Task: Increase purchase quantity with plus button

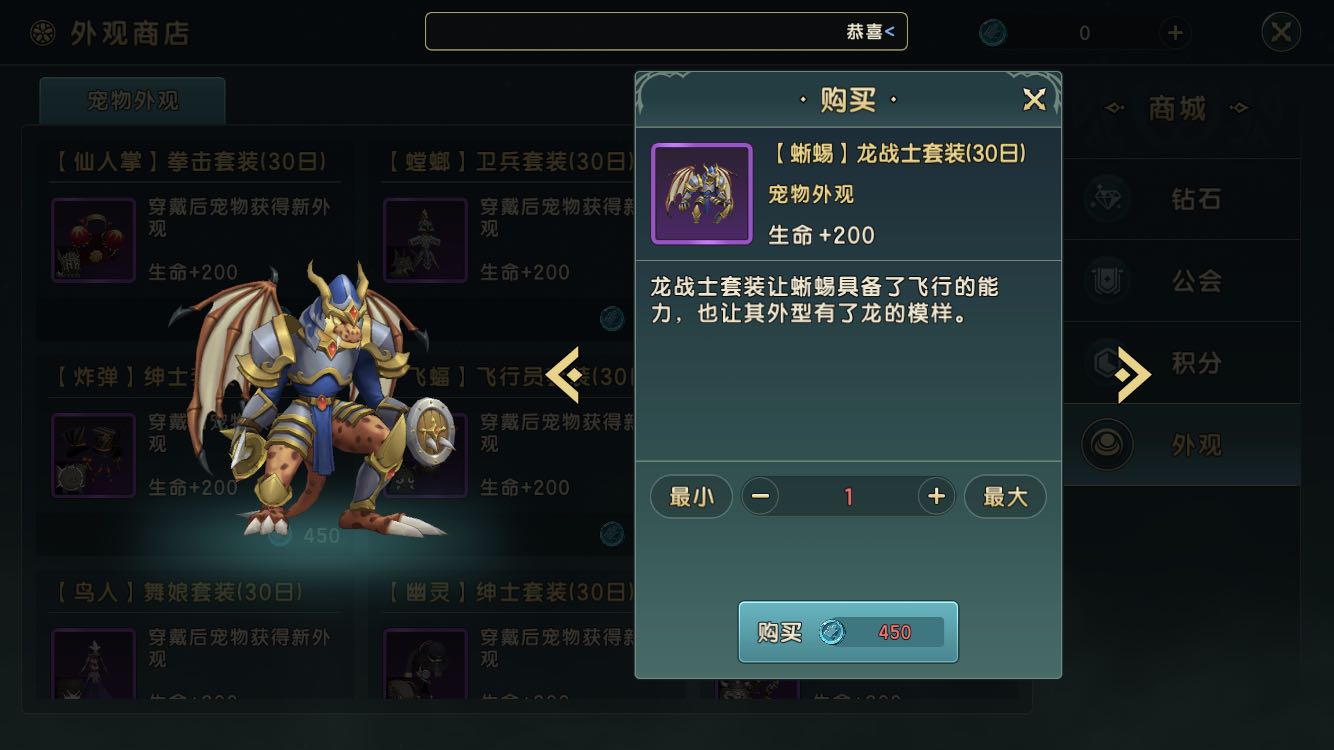Action: pos(936,496)
